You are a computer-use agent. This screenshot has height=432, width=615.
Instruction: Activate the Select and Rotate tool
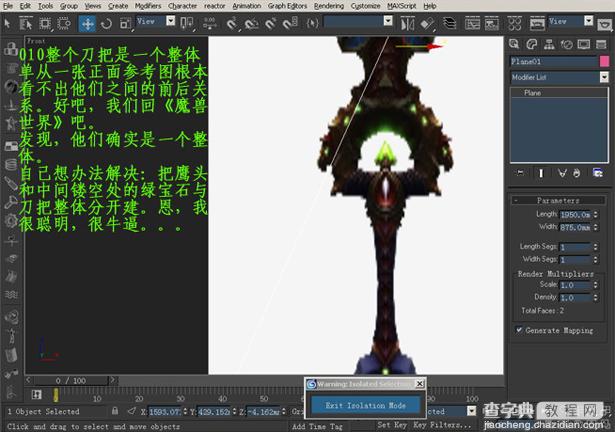click(x=106, y=24)
